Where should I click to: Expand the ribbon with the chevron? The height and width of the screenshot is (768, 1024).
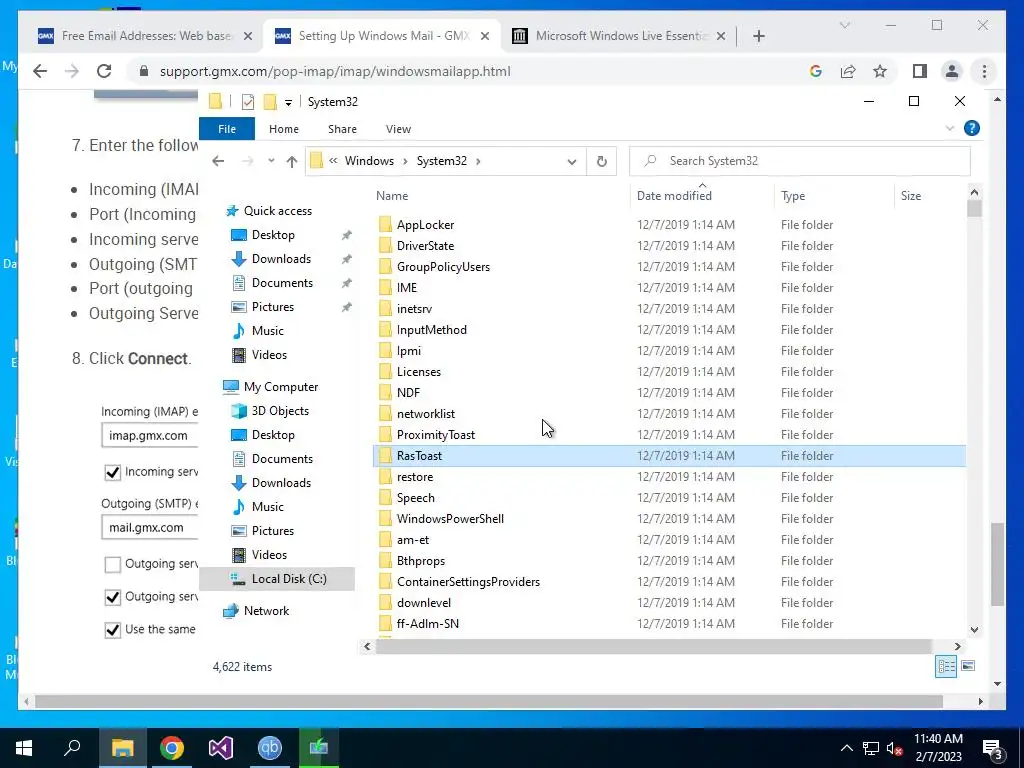pyautogui.click(x=950, y=129)
